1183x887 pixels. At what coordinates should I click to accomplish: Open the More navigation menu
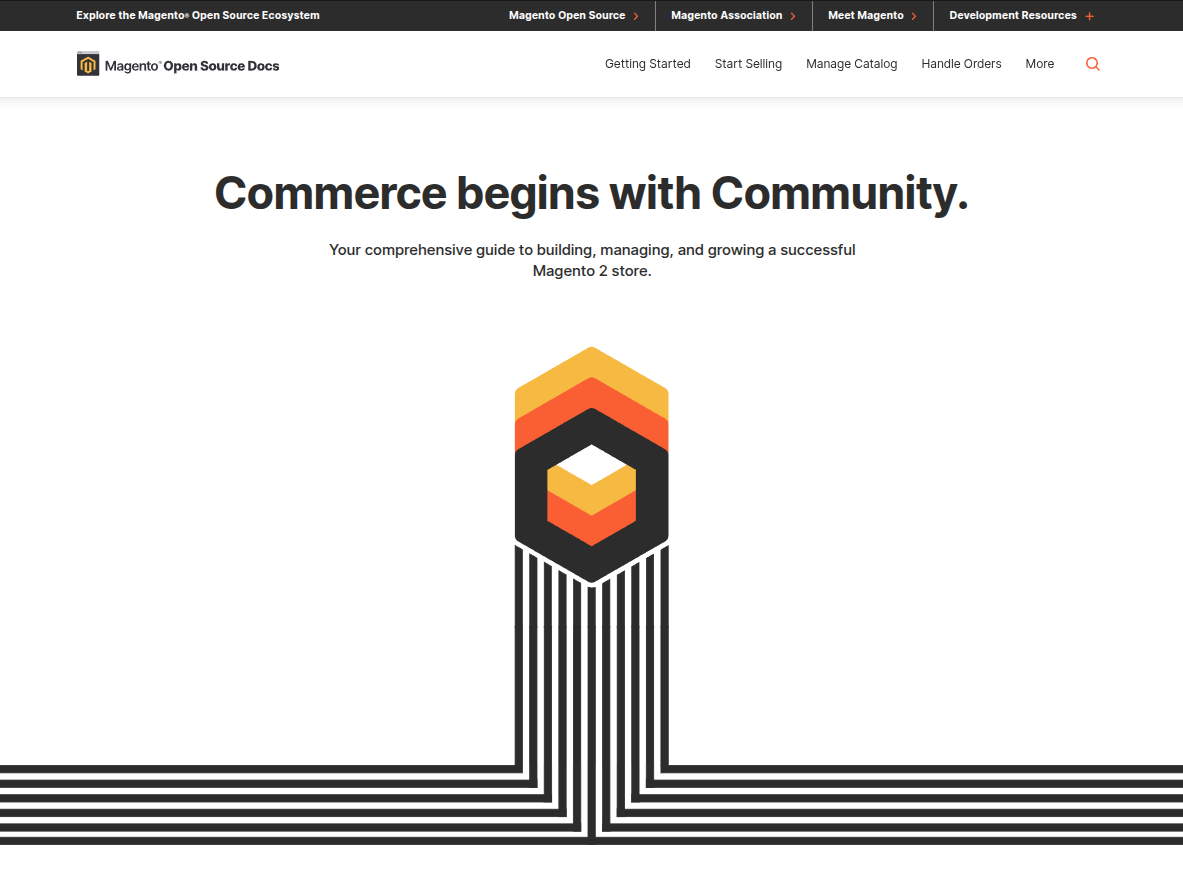pos(1039,64)
